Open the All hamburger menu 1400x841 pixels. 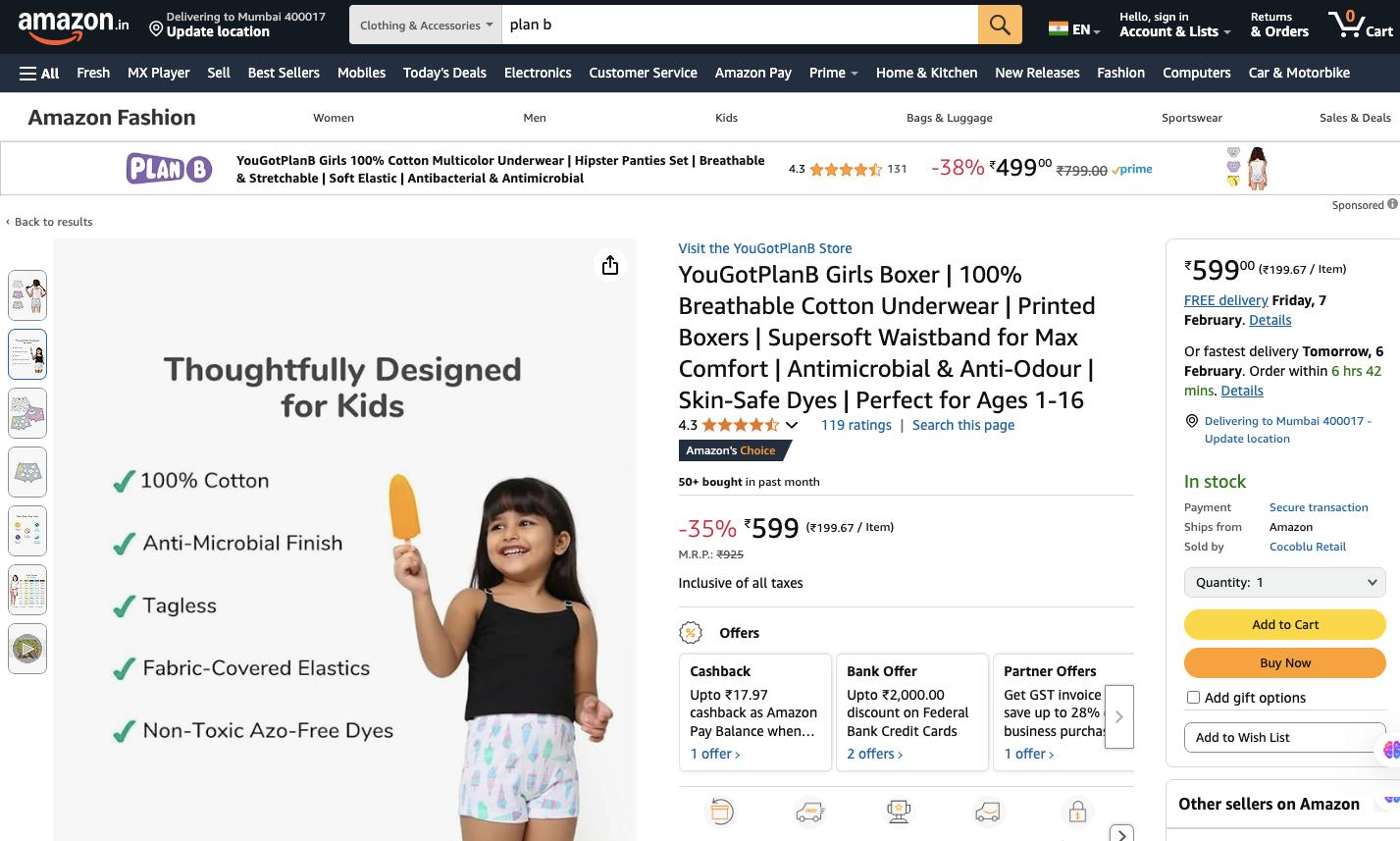point(39,73)
